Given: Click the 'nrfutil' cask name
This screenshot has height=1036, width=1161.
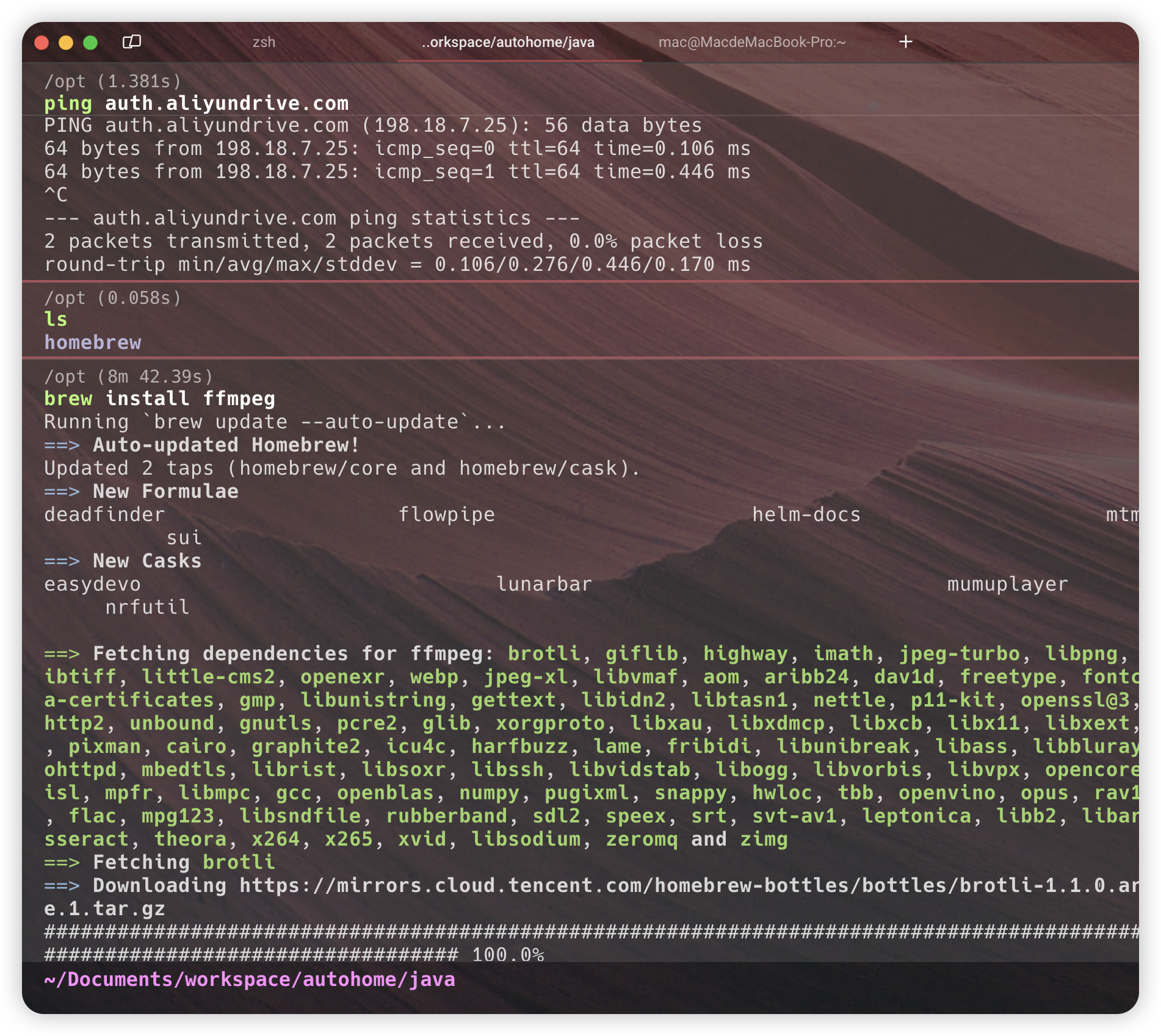Looking at the screenshot, I should coord(147,607).
